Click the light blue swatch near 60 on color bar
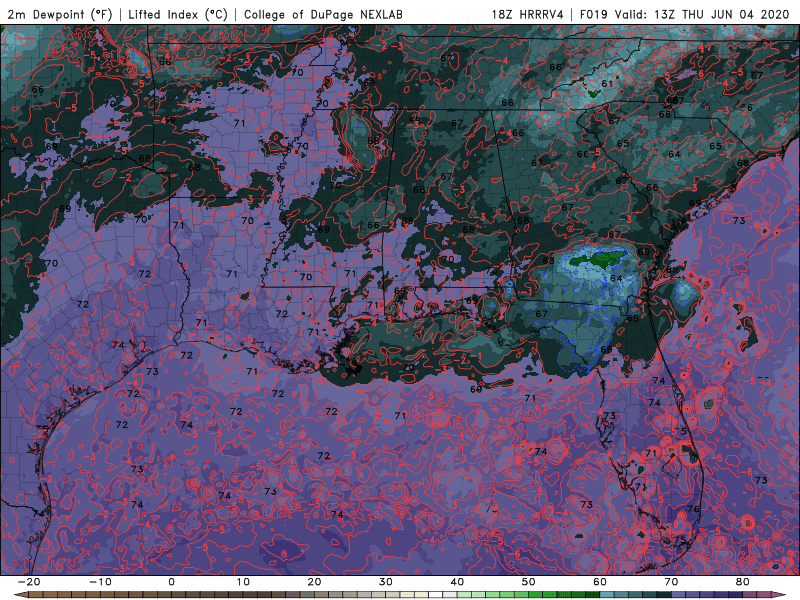The width and height of the screenshot is (800, 600). [607, 594]
